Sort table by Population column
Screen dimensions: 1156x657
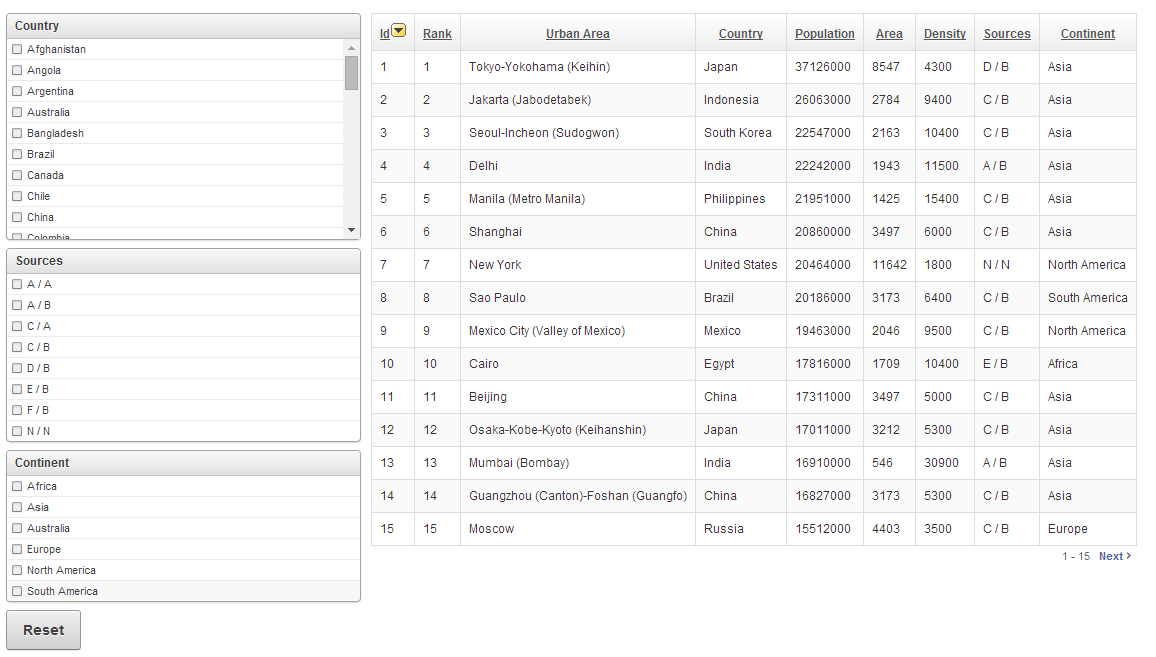coord(824,34)
